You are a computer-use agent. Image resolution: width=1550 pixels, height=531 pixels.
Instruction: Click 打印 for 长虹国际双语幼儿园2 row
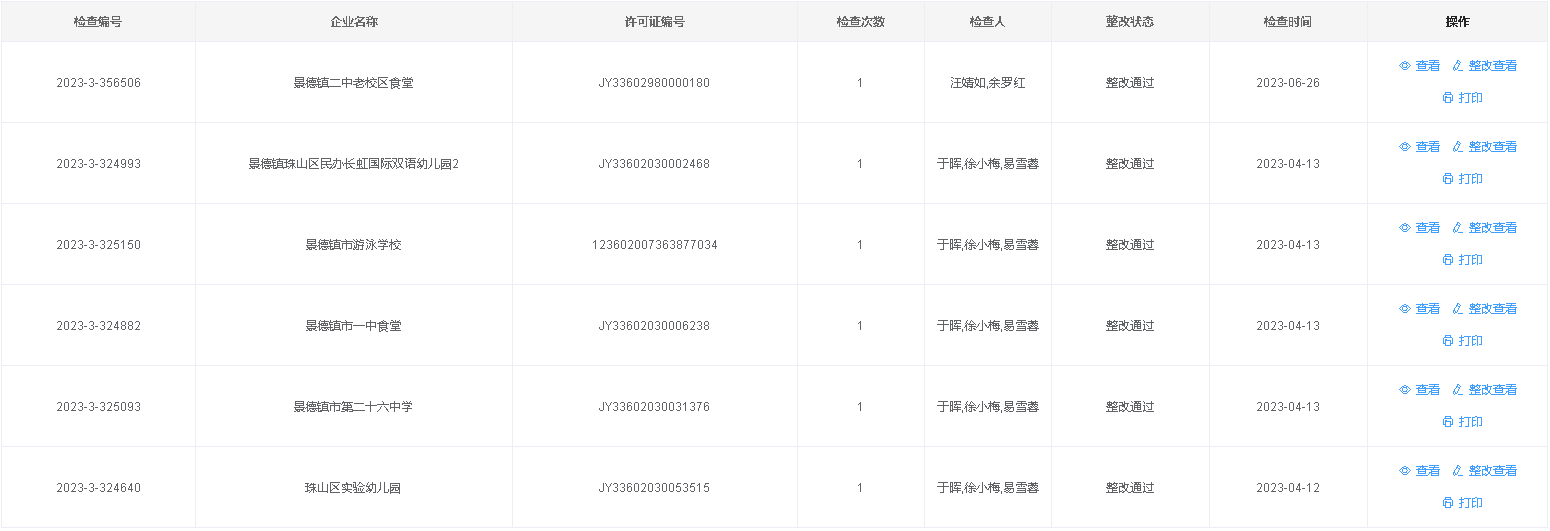pos(1470,179)
